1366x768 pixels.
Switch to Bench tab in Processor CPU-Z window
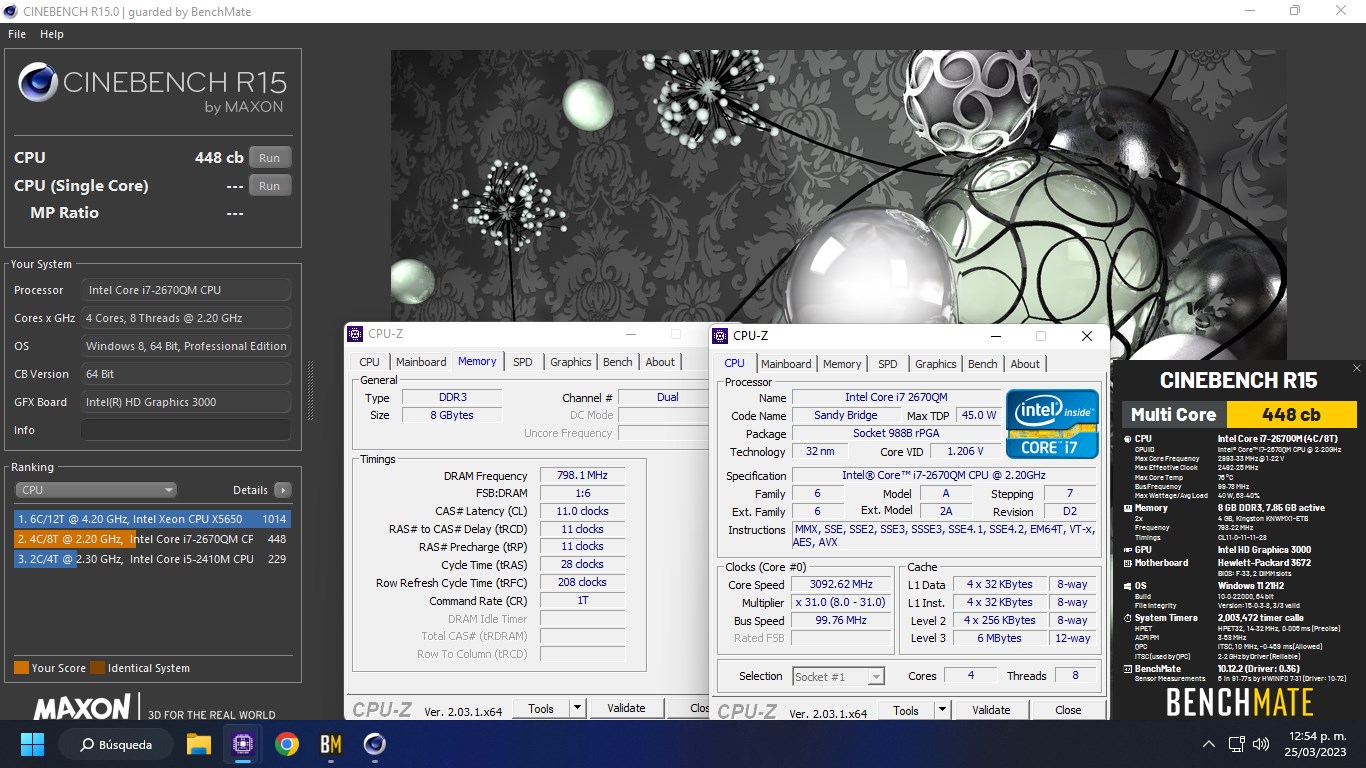(x=983, y=364)
